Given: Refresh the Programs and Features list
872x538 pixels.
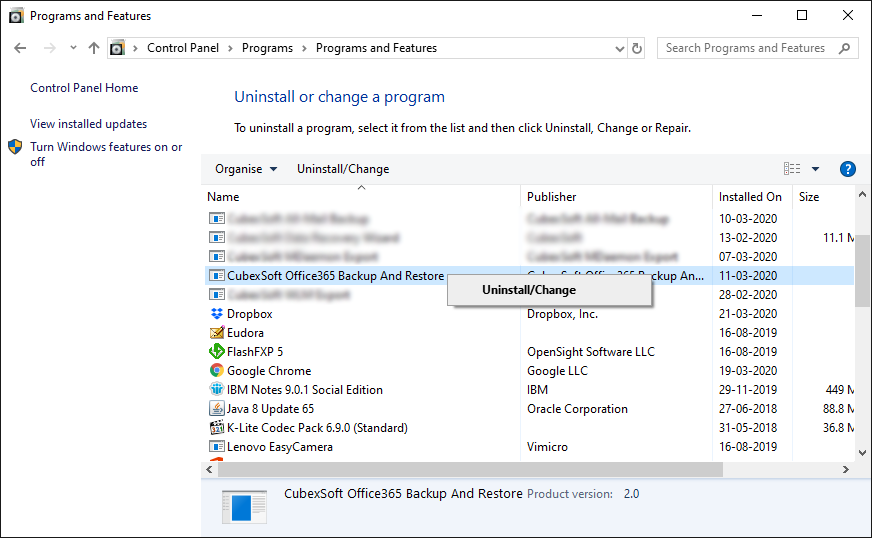Looking at the screenshot, I should coord(637,48).
